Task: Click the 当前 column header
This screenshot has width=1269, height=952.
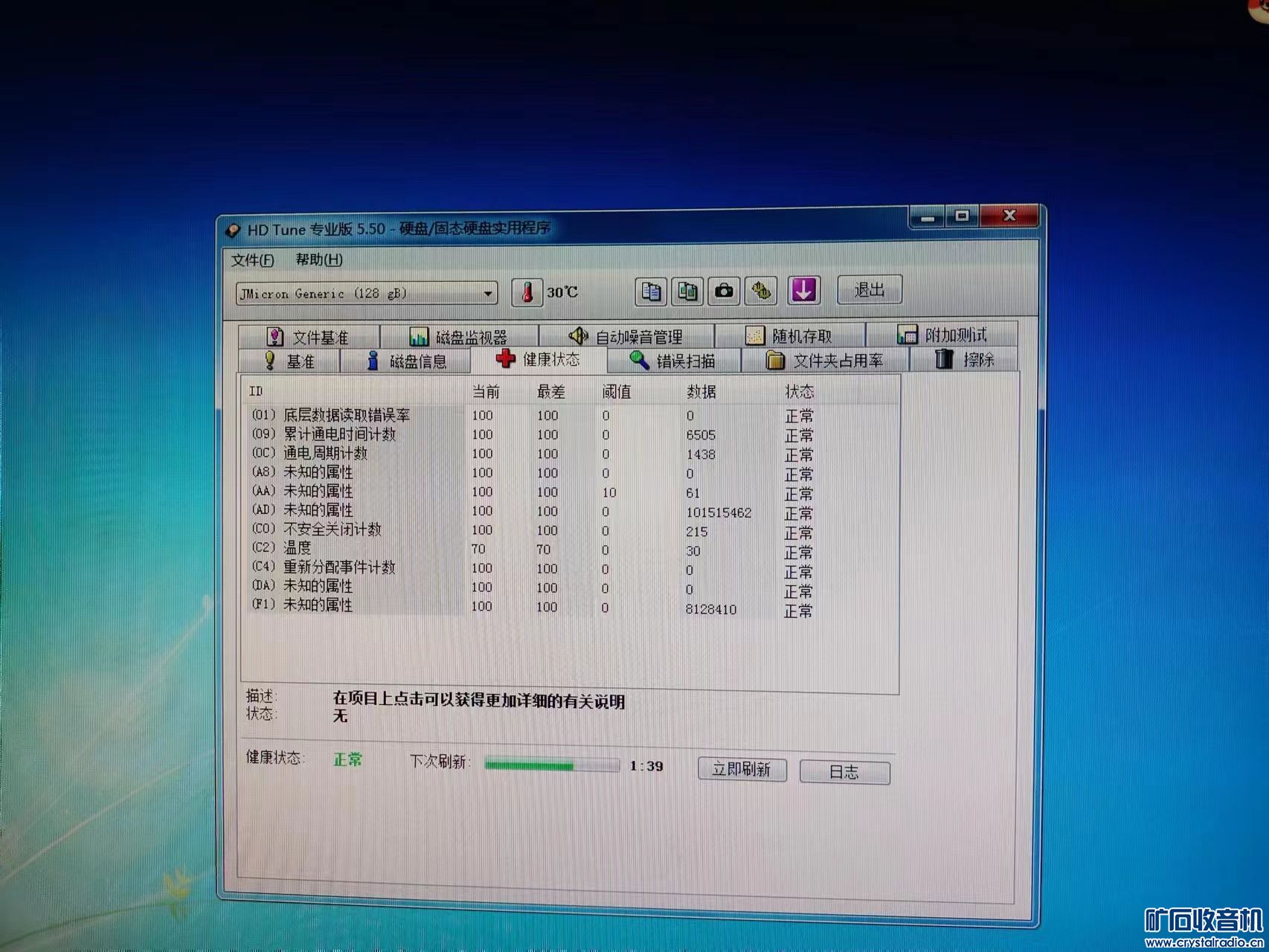Action: (486, 391)
